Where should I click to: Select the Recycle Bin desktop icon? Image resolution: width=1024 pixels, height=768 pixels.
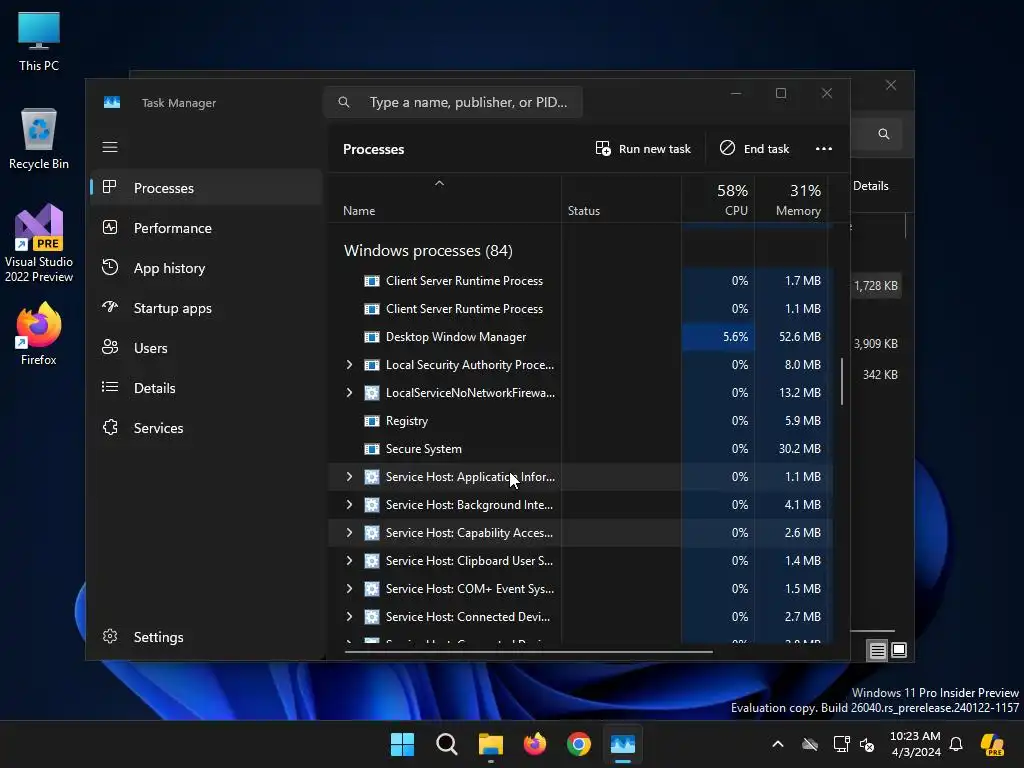pyautogui.click(x=39, y=139)
